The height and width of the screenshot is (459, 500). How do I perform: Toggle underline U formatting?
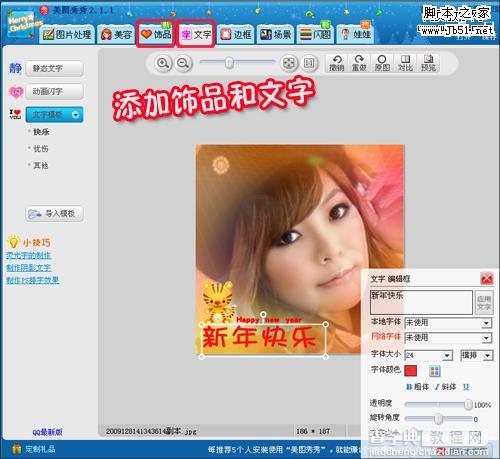pyautogui.click(x=466, y=387)
